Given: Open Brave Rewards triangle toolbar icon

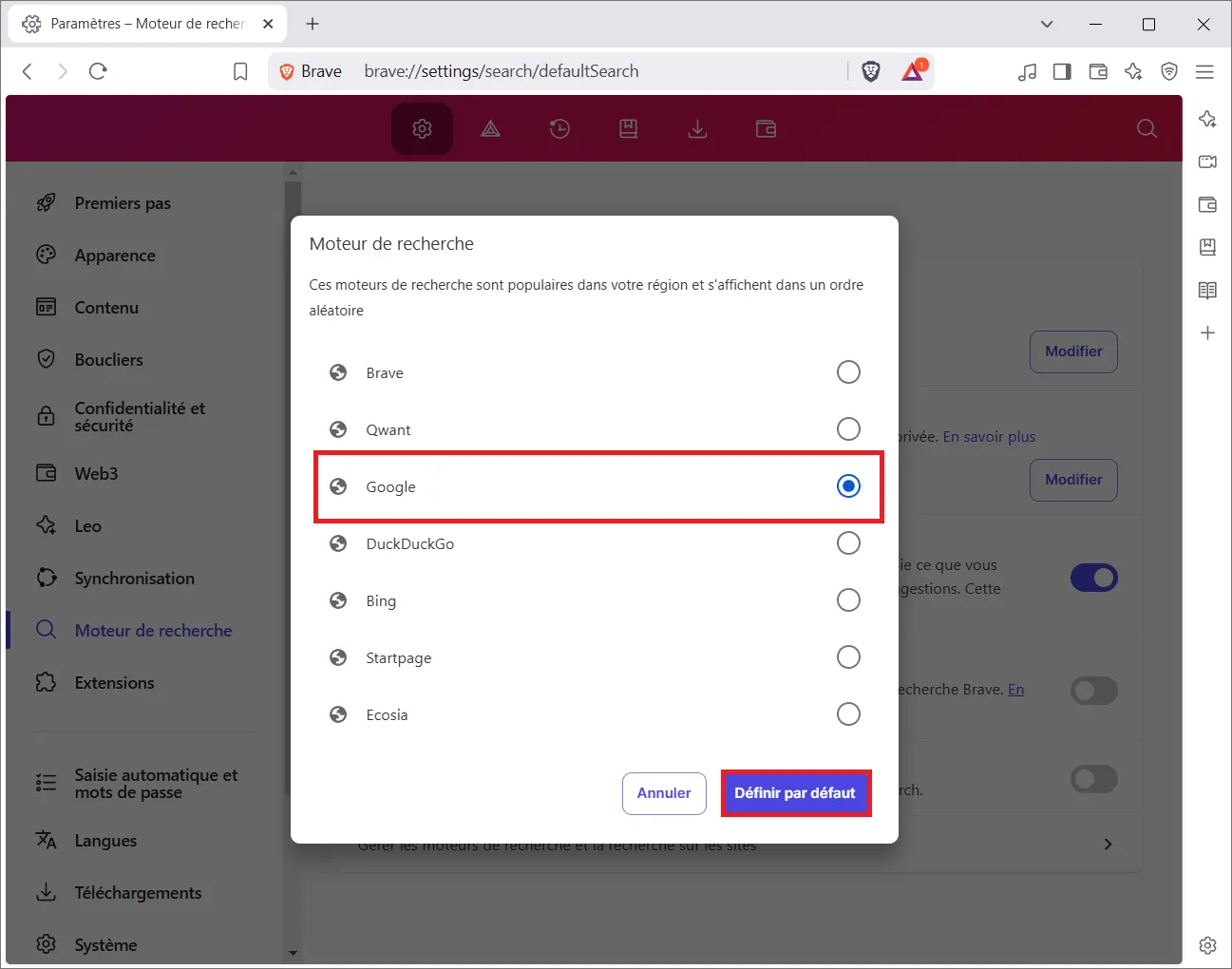Looking at the screenshot, I should pos(490,129).
